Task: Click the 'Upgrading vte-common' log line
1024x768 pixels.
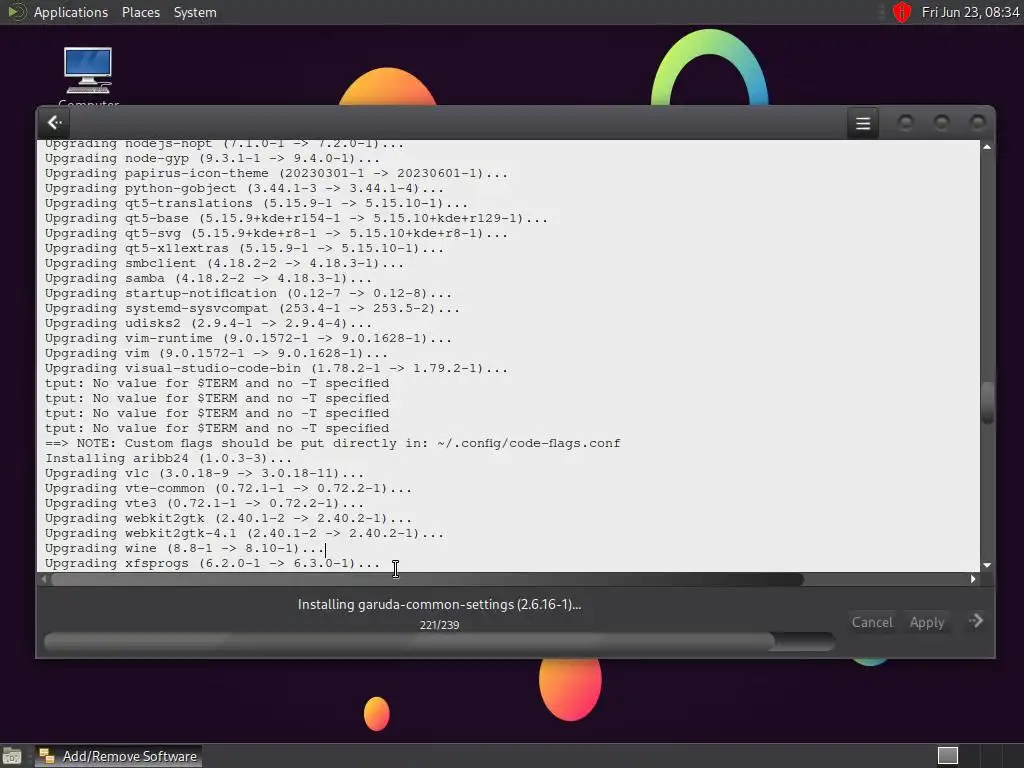Action: pos(228,488)
